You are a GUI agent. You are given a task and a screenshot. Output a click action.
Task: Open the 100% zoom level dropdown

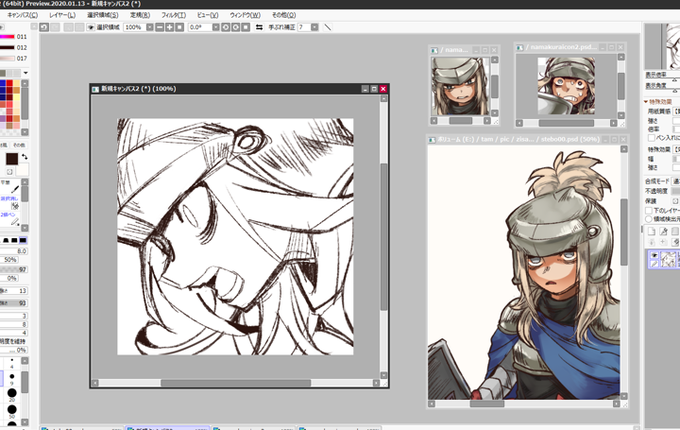(x=150, y=27)
